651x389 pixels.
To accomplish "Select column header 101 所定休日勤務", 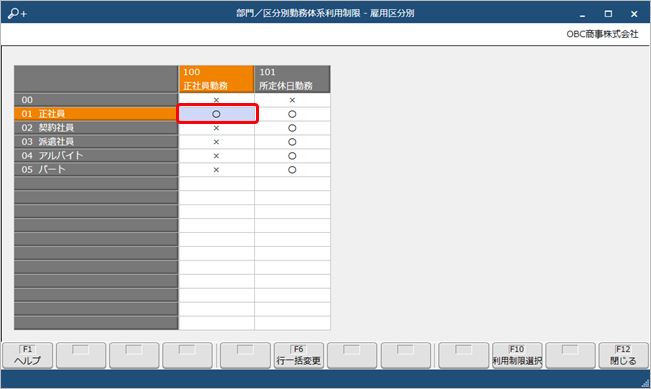I will (292, 79).
